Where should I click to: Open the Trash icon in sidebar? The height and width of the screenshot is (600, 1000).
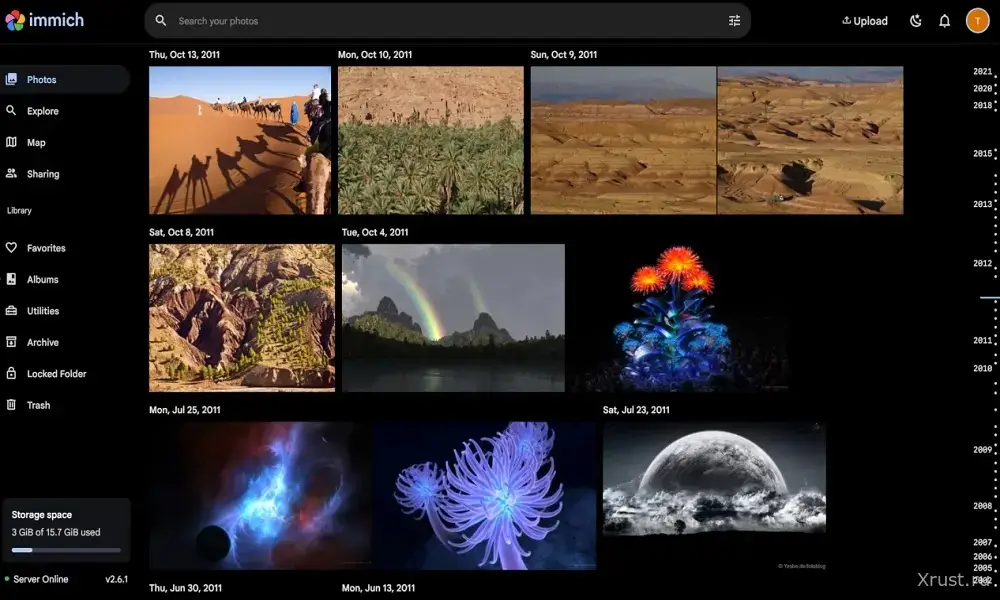click(12, 405)
